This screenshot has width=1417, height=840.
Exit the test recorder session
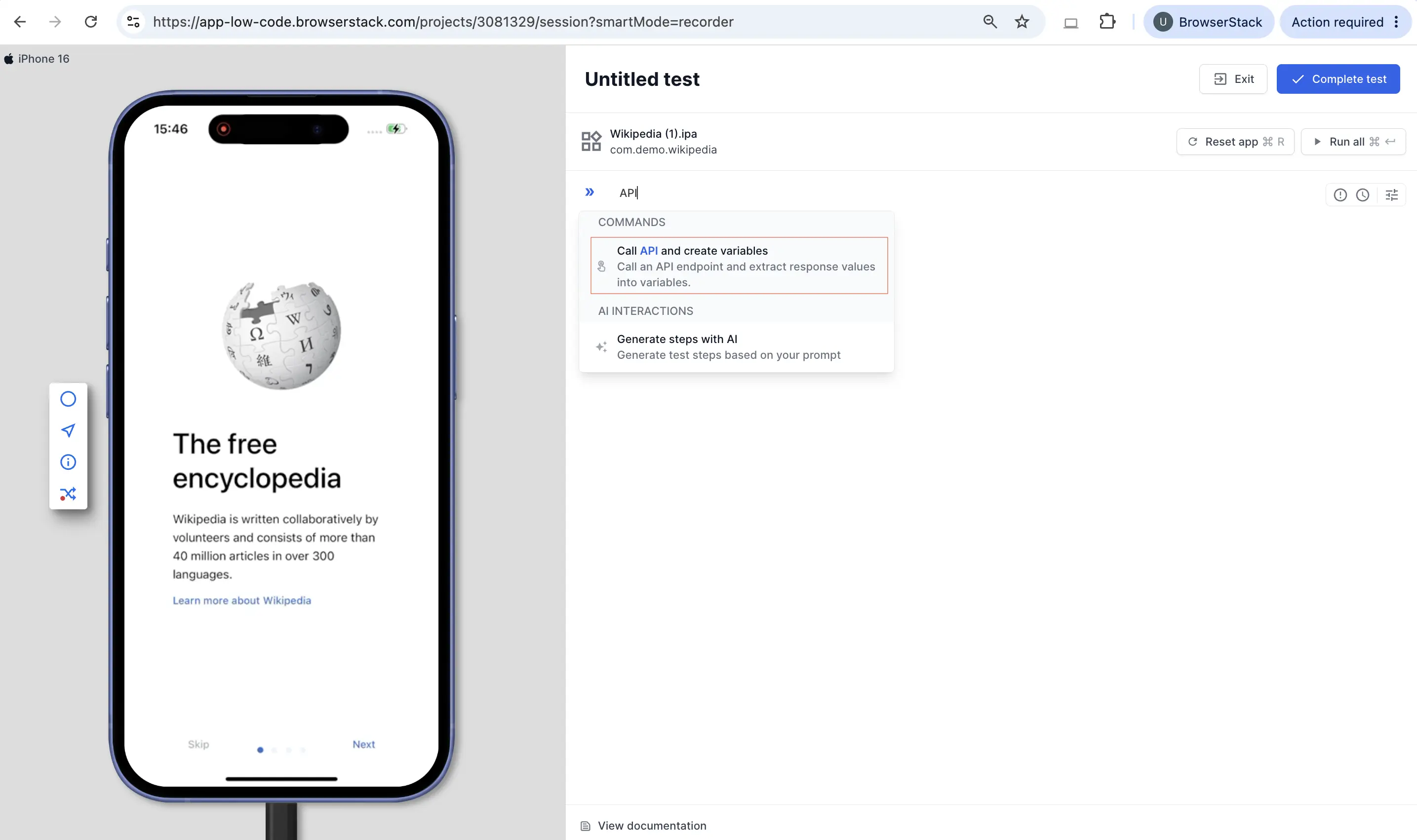1233,79
